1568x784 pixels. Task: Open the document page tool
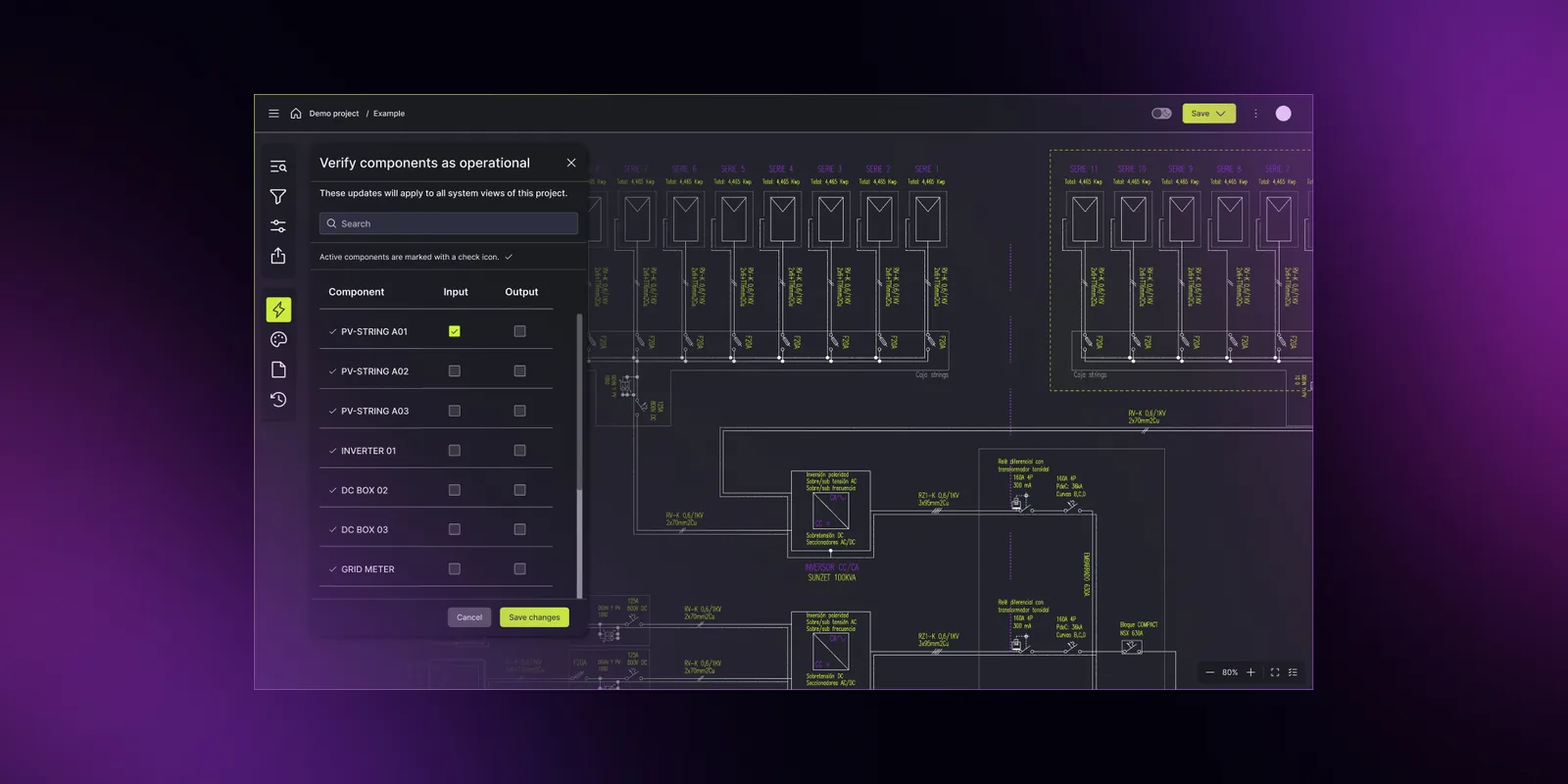(278, 369)
